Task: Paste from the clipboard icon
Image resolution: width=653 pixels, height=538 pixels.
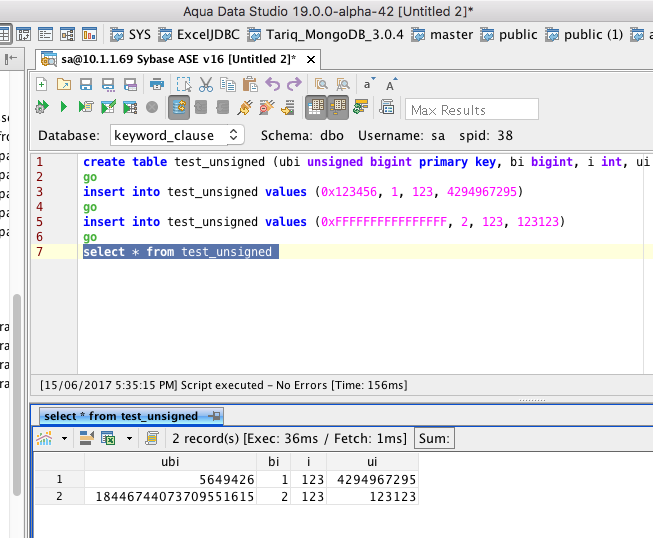Action: (x=250, y=85)
